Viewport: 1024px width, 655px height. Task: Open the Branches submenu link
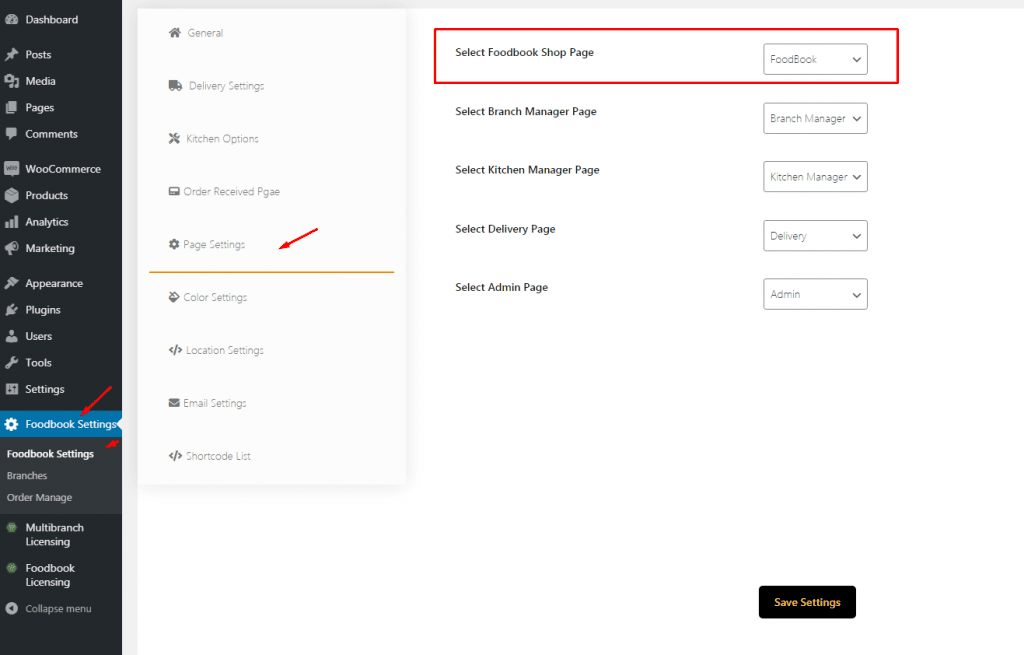pyautogui.click(x=27, y=476)
